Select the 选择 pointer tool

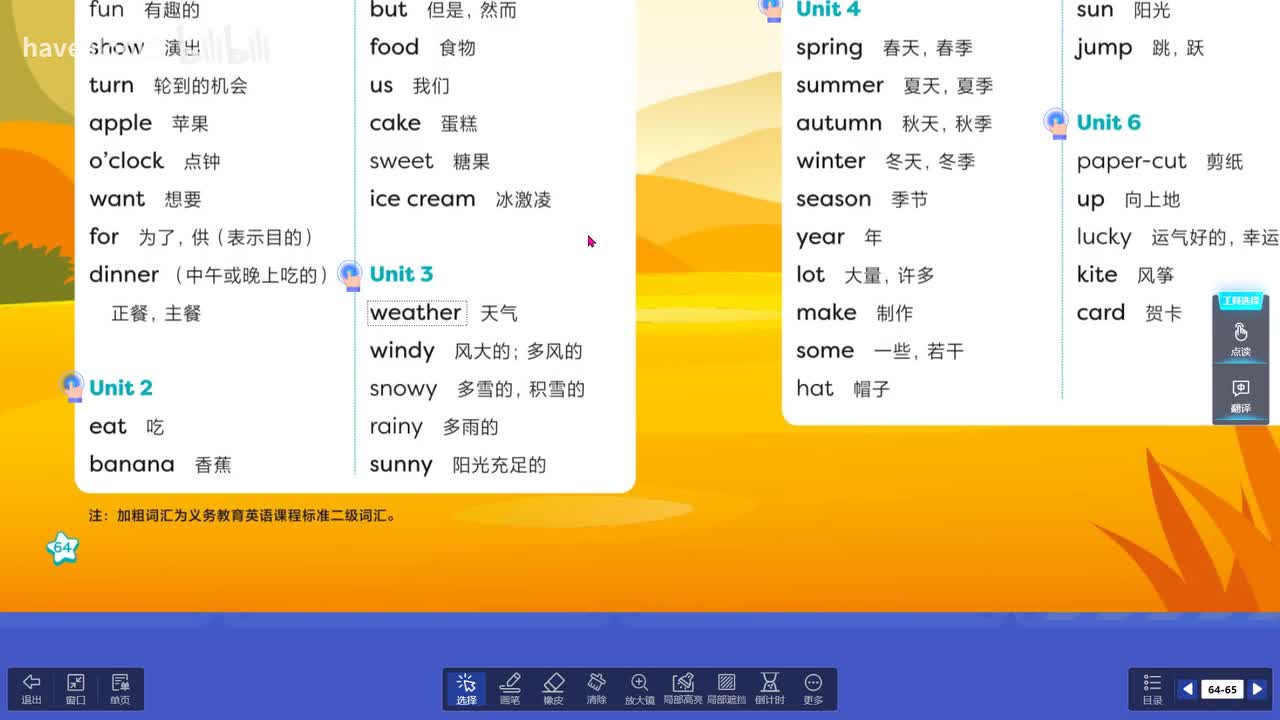pos(466,689)
